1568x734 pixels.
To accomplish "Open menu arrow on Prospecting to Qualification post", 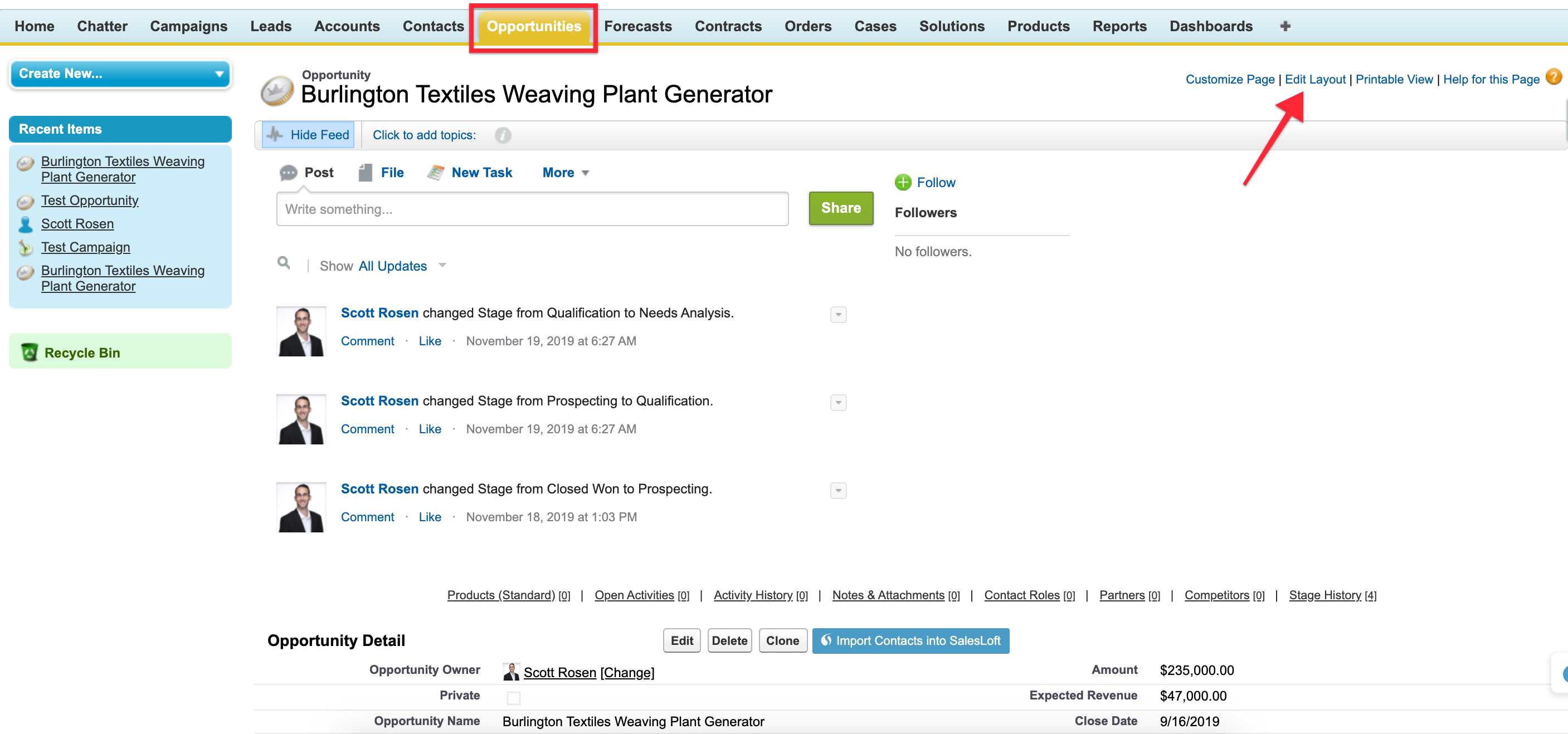I will [x=838, y=403].
